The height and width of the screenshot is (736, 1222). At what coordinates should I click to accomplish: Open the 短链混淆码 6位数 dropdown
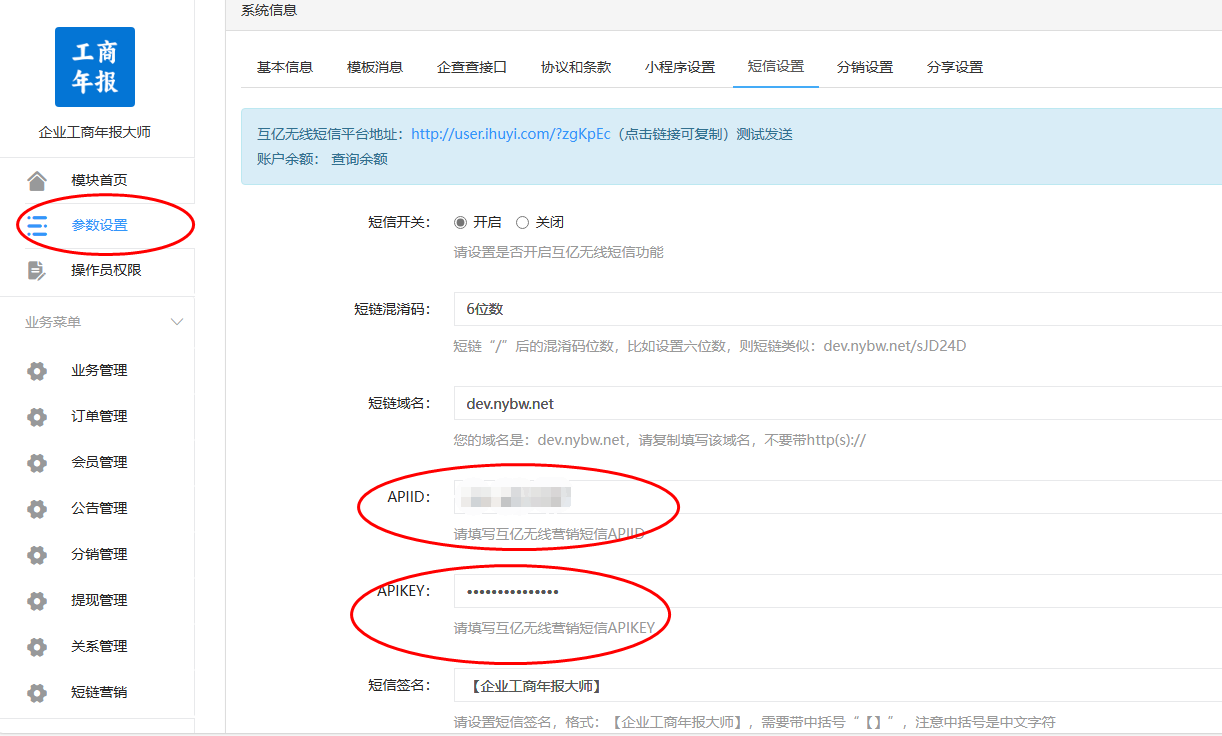[x=838, y=309]
